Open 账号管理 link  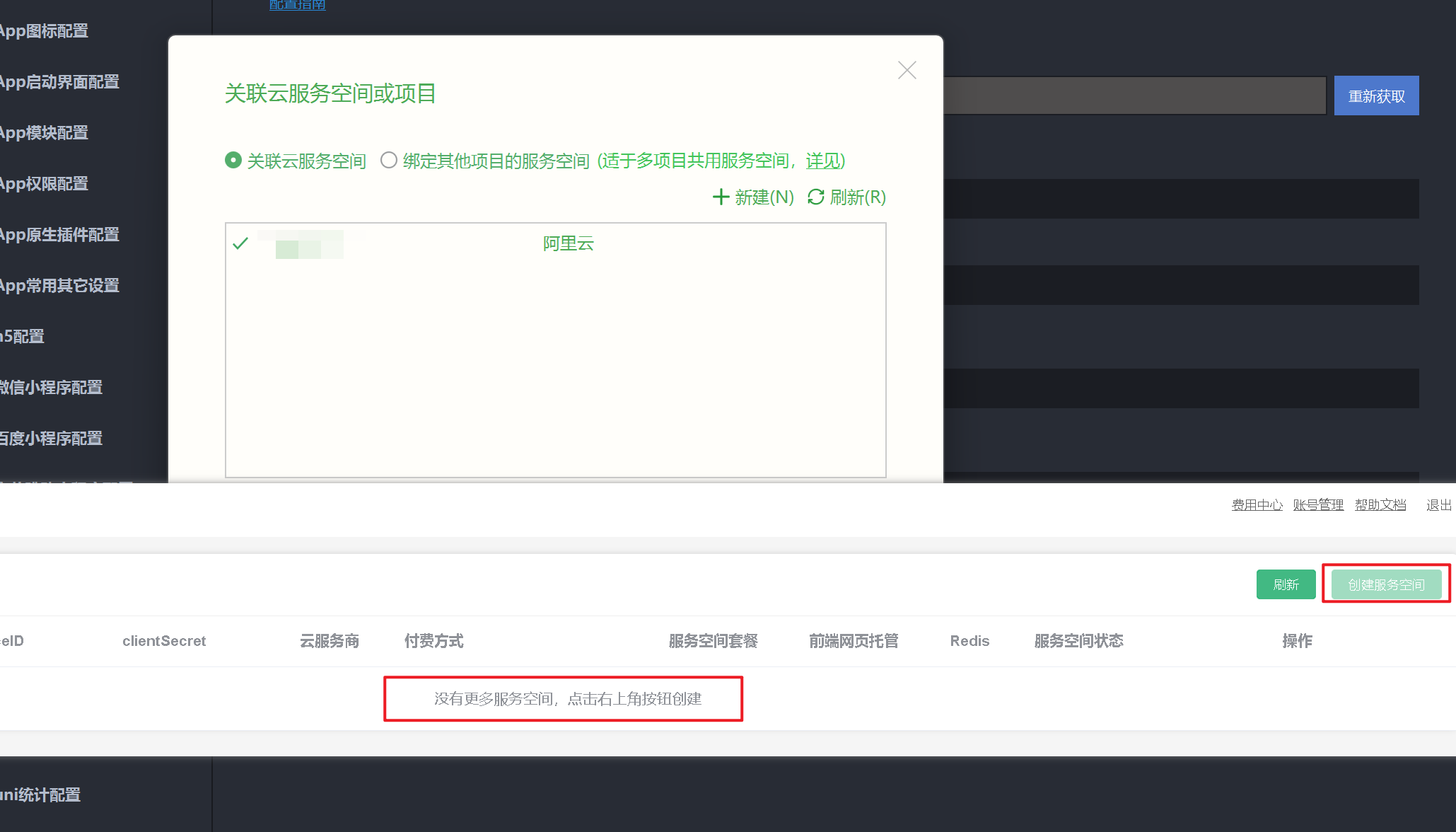pyautogui.click(x=1318, y=504)
